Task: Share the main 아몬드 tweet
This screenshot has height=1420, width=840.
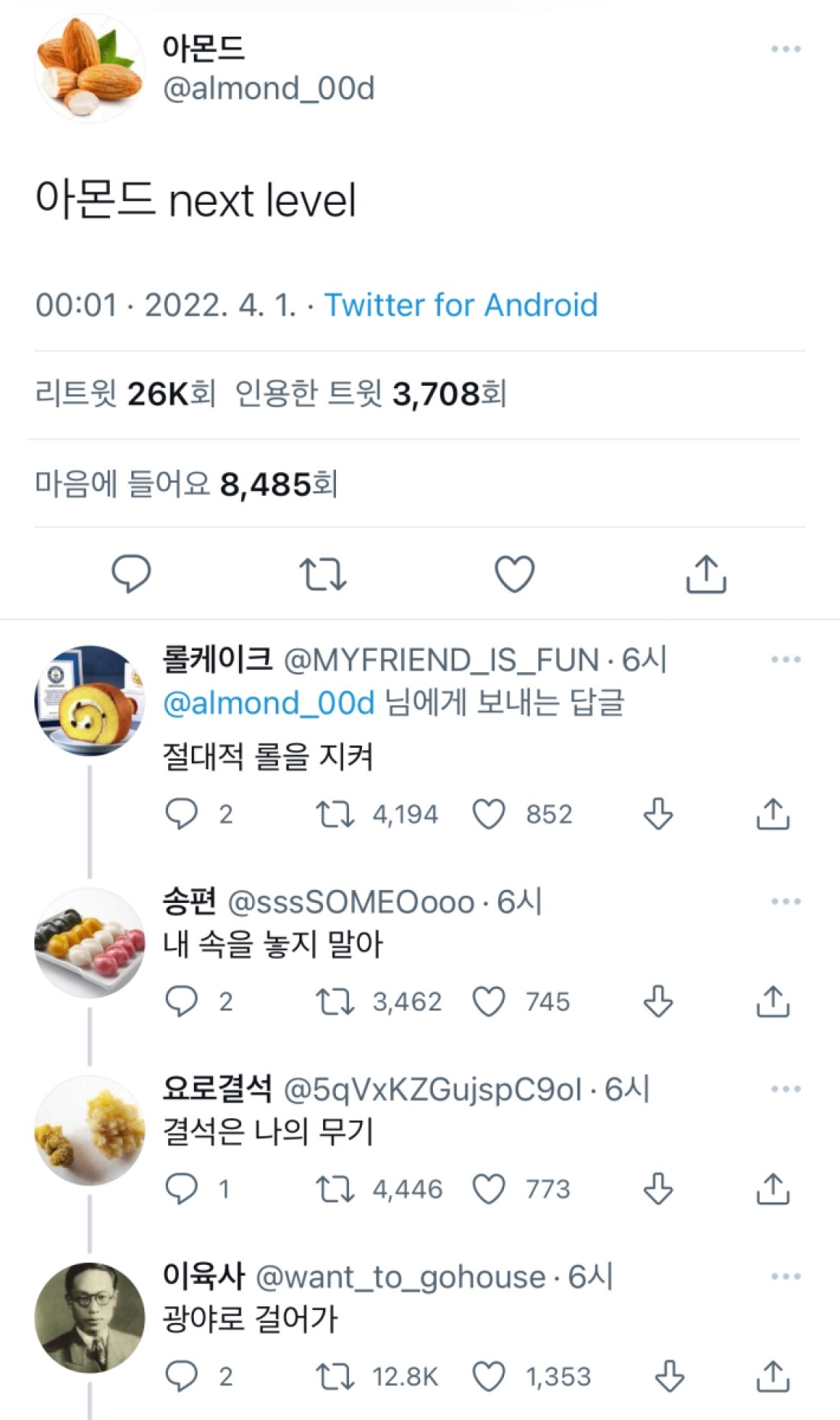Action: pos(706,574)
